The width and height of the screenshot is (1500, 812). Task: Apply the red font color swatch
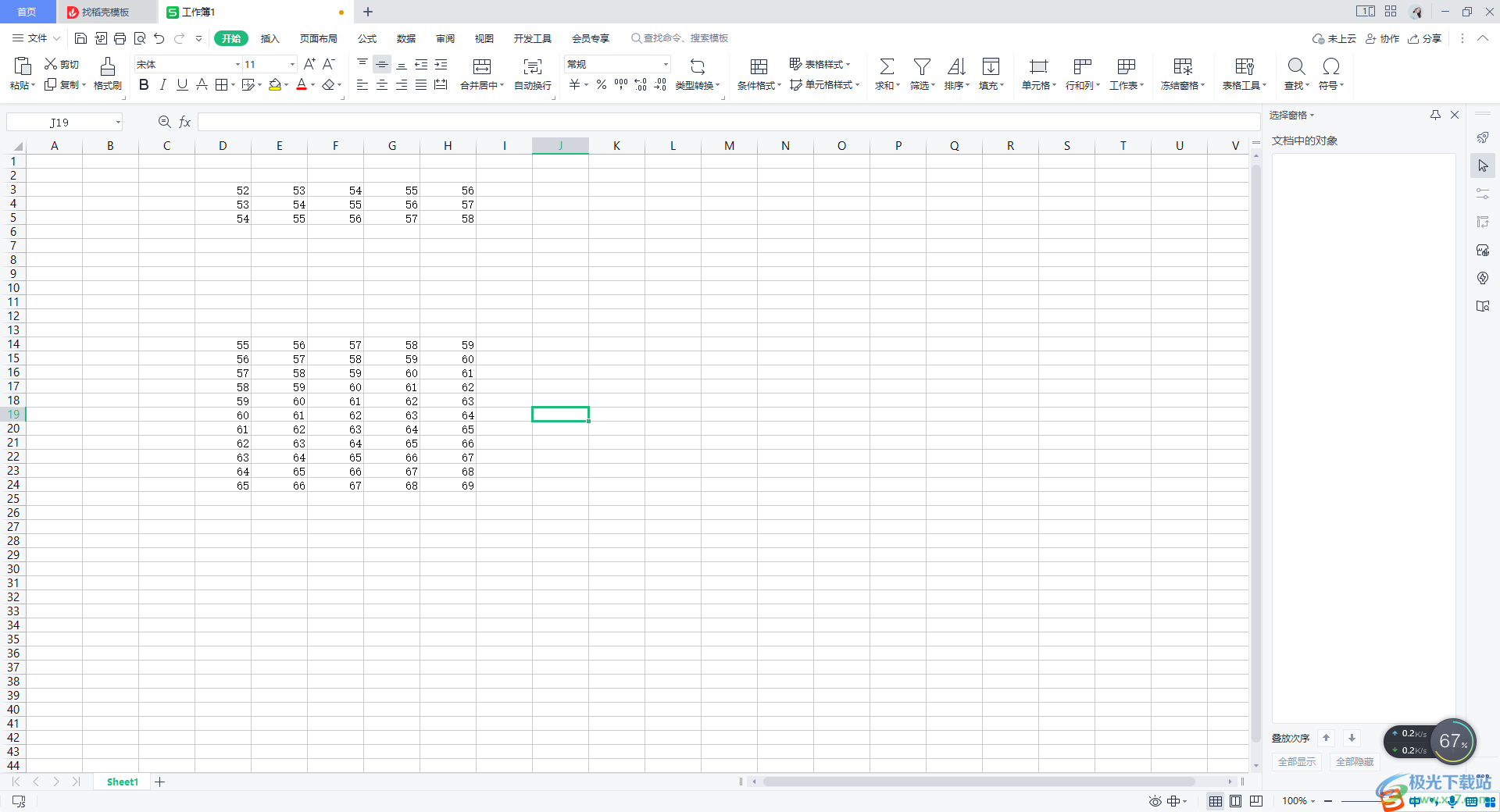coord(302,84)
